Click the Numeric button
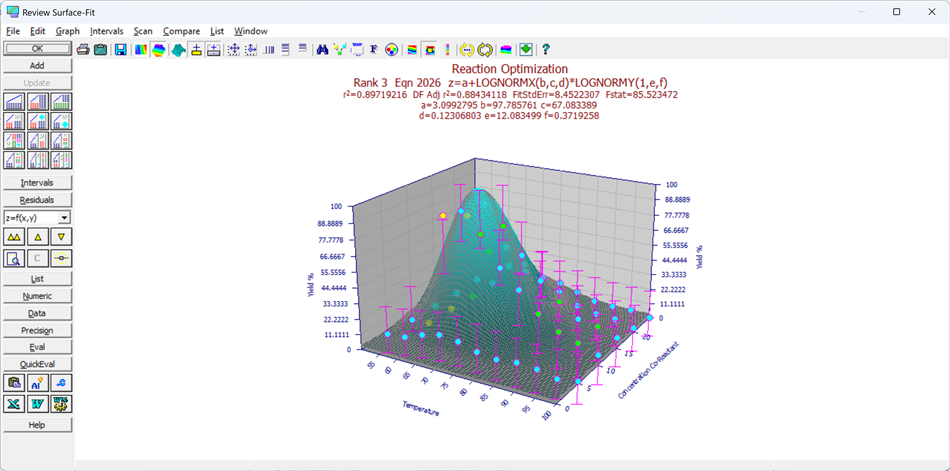The width and height of the screenshot is (950, 471). tap(37, 296)
